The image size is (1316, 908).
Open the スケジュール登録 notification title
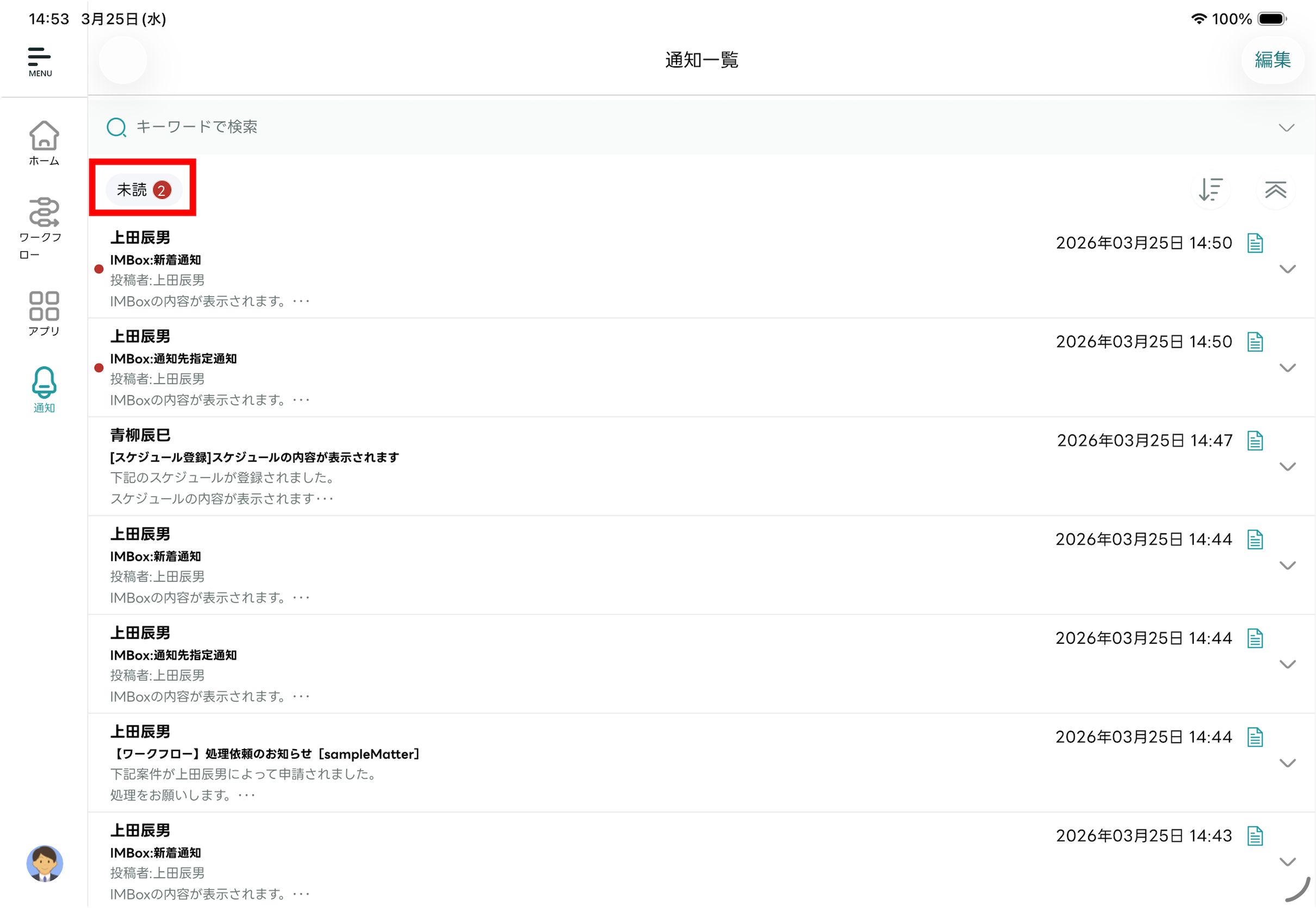(x=254, y=457)
